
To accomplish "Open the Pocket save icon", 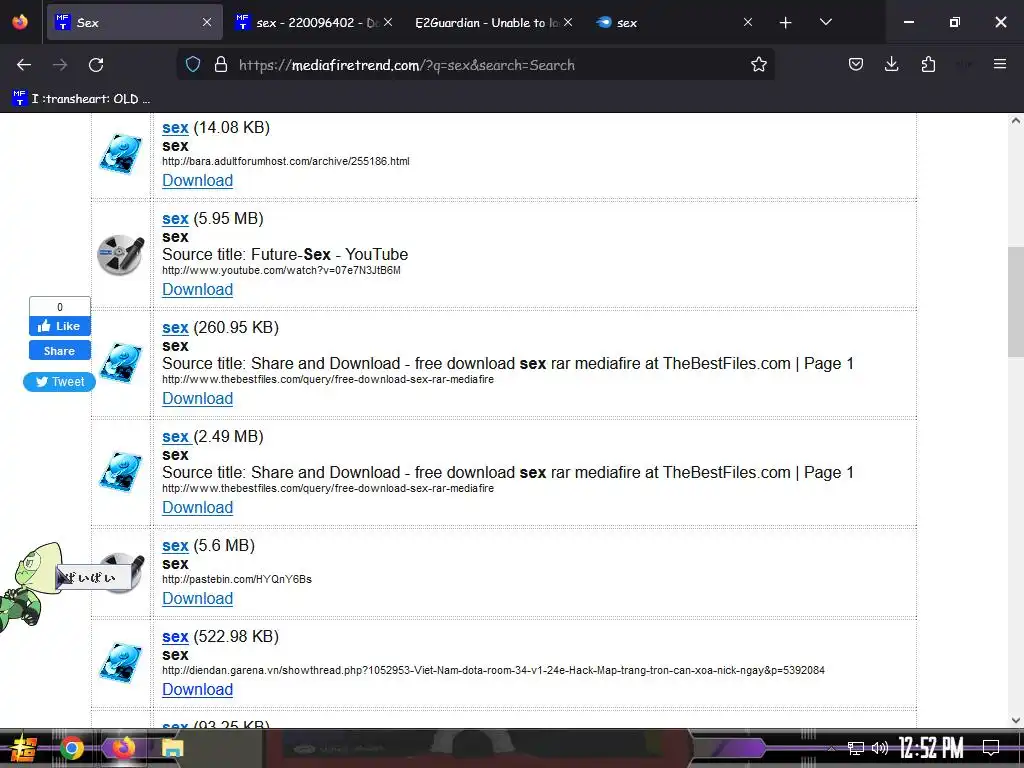I will click(856, 65).
